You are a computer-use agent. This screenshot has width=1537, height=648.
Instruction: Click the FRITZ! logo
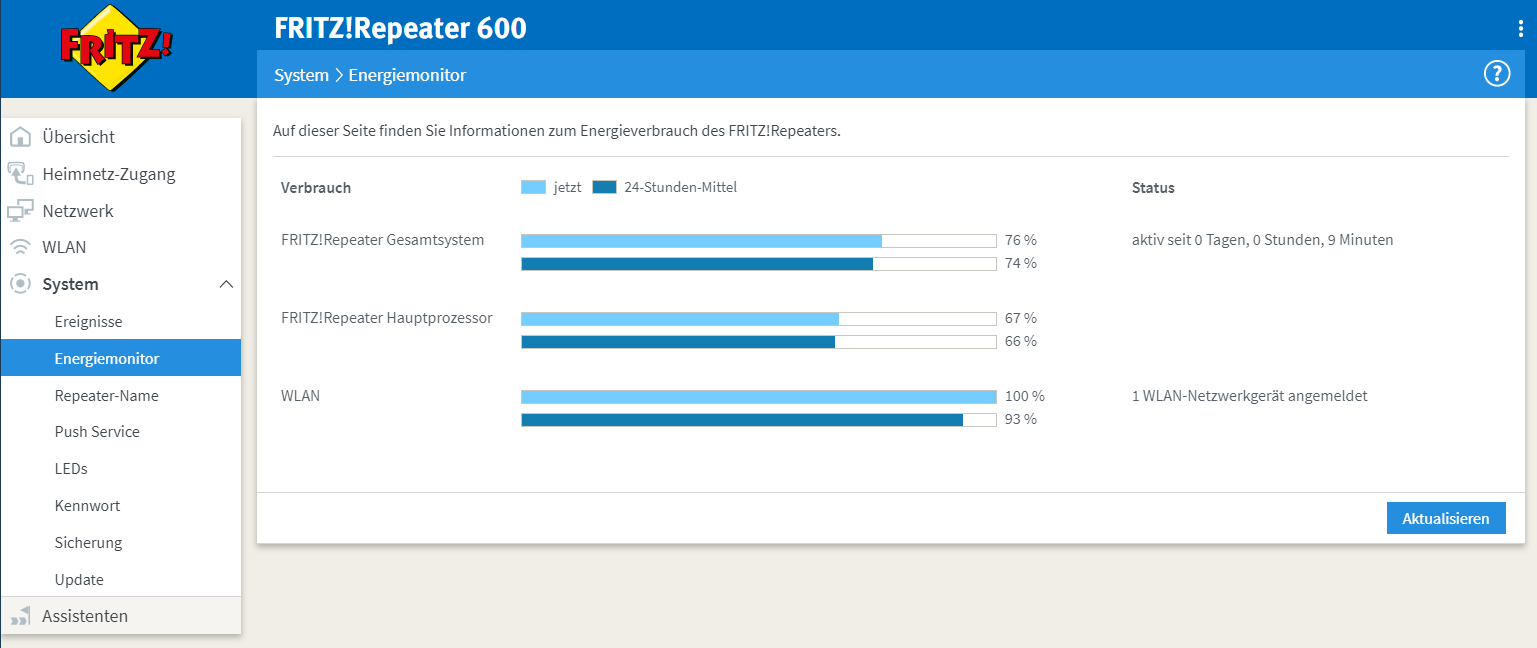coord(116,47)
